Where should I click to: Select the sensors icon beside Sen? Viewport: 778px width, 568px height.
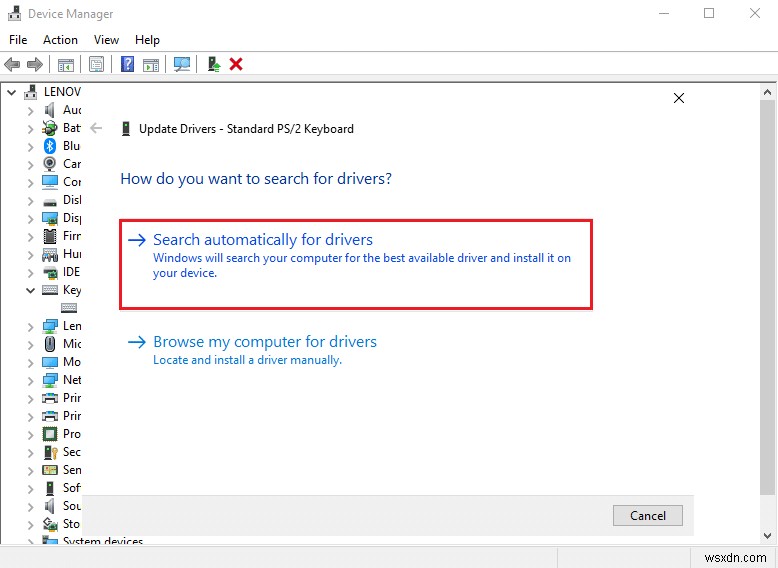coord(50,470)
